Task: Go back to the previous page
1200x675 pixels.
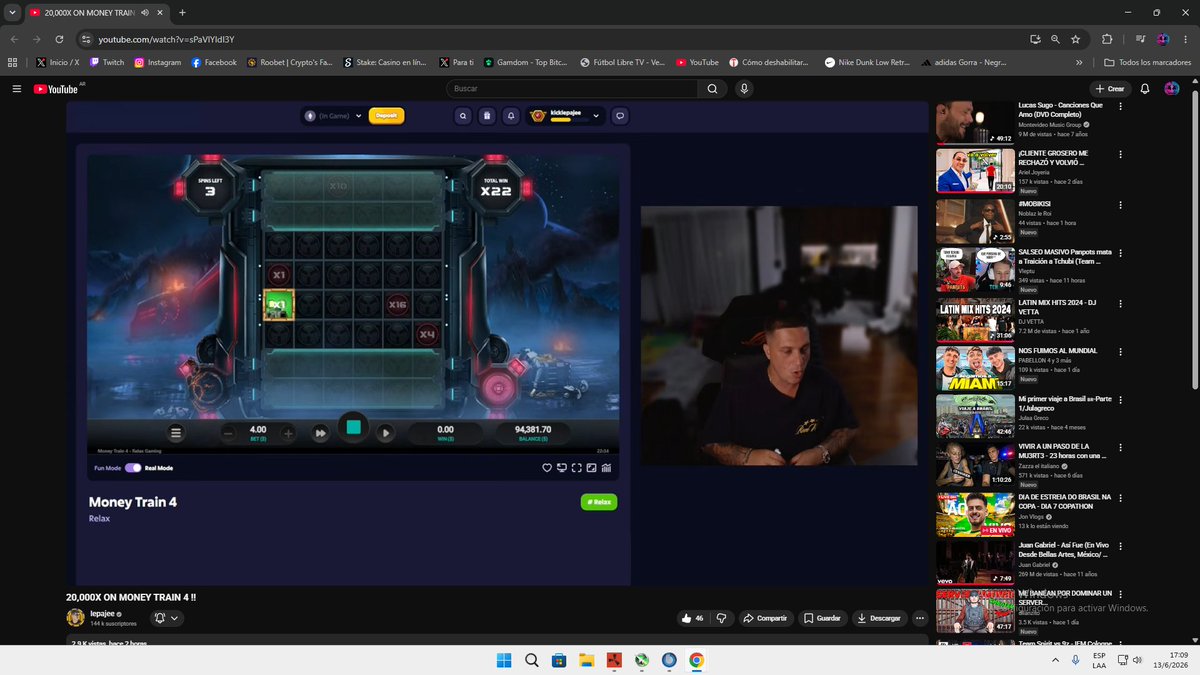Action: [13, 39]
